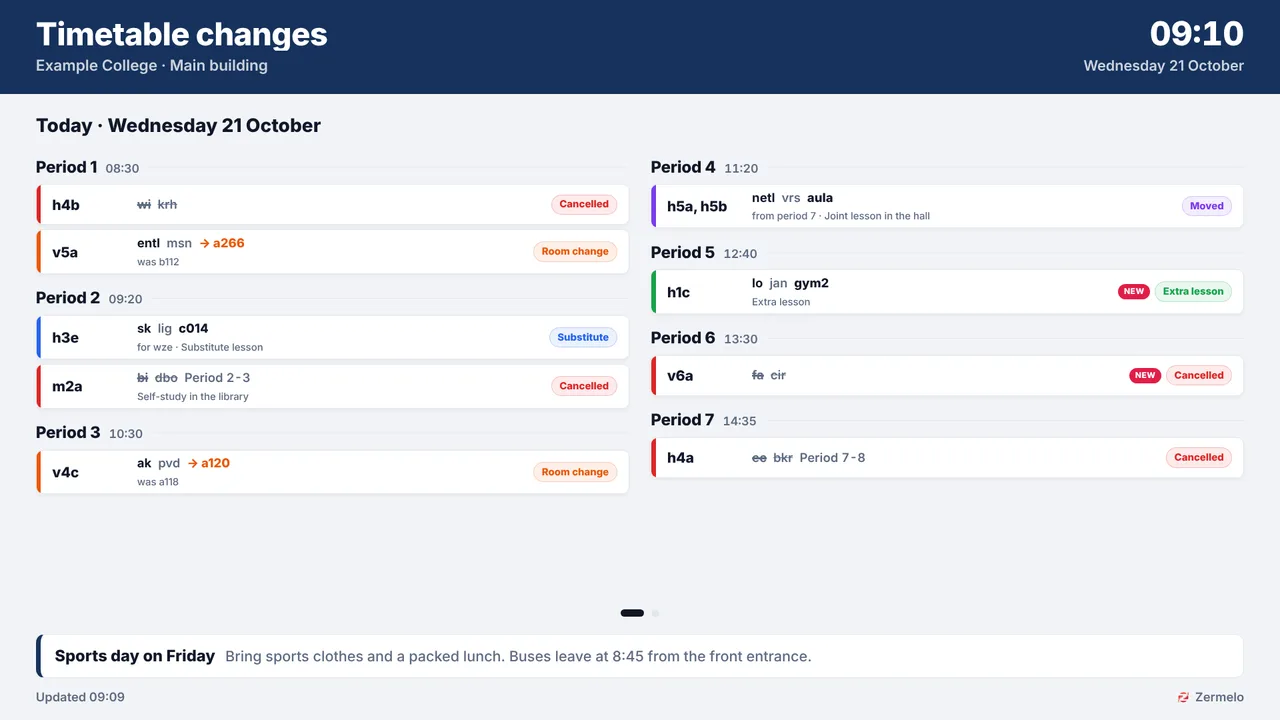Click the Moved badge for h5a, h5b
The image size is (1280, 720).
coord(1207,206)
